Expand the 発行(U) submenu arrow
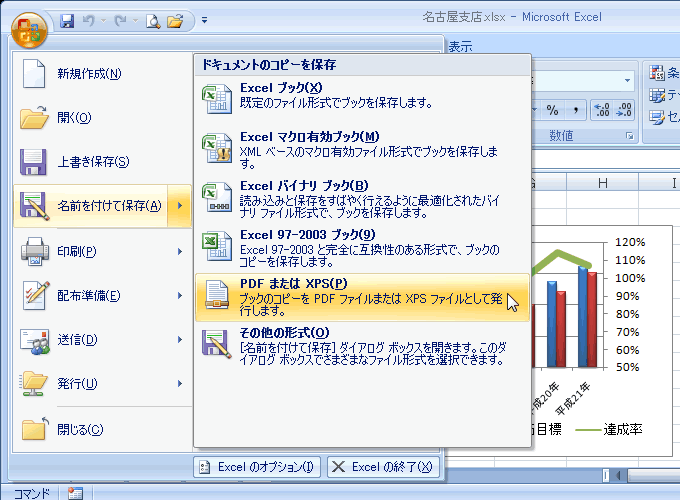Viewport: 680px width, 500px height. click(180, 384)
